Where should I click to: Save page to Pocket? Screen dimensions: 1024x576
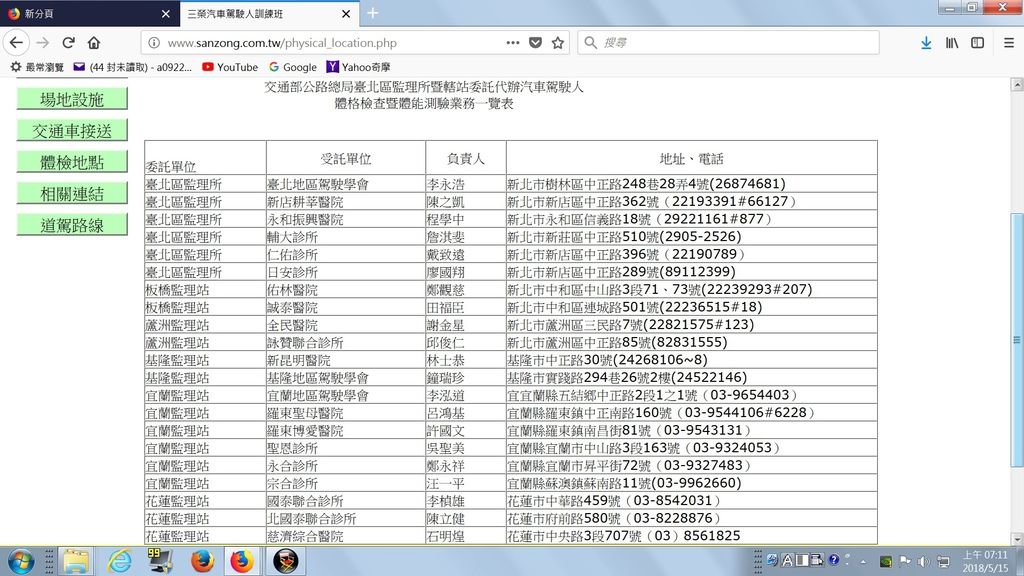point(535,42)
